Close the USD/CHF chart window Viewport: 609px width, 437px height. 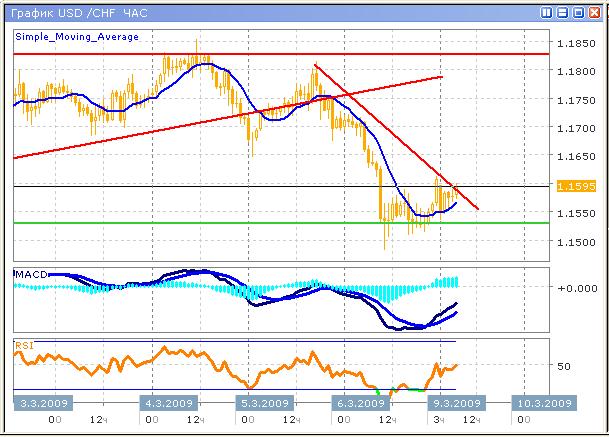coord(594,13)
